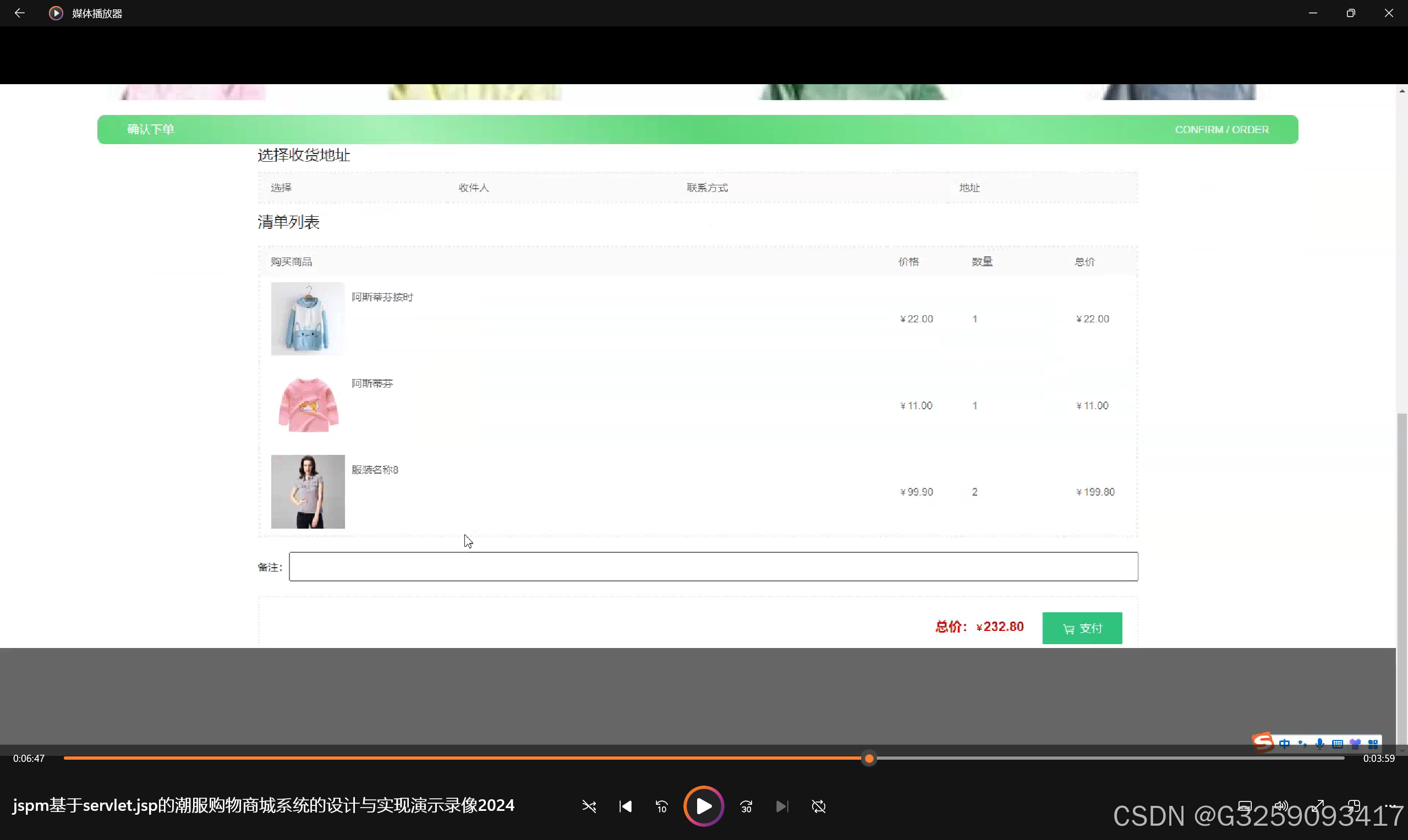Image resolution: width=1408 pixels, height=840 pixels.
Task: Skip forward 30 seconds
Action: click(746, 806)
